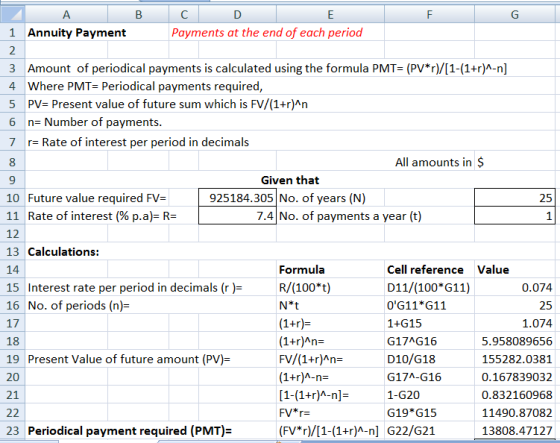The width and height of the screenshot is (560, 443).
Task: Click the 'R/(100*t)' formula cell
Action: 330,288
